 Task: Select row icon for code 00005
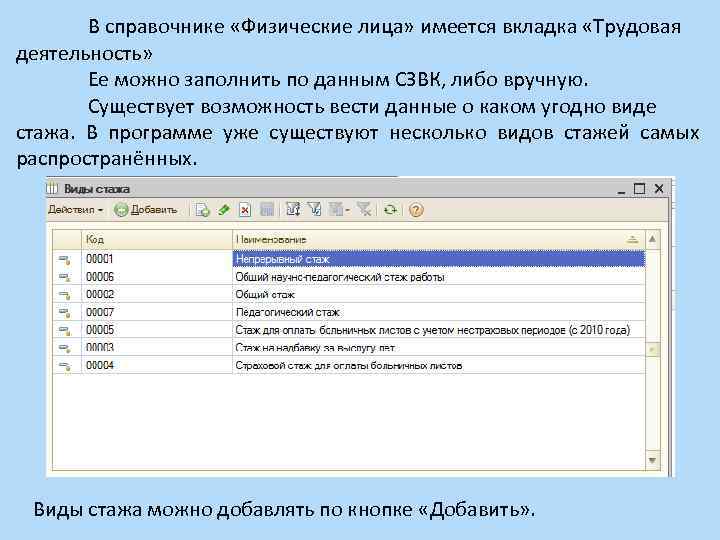[65, 330]
